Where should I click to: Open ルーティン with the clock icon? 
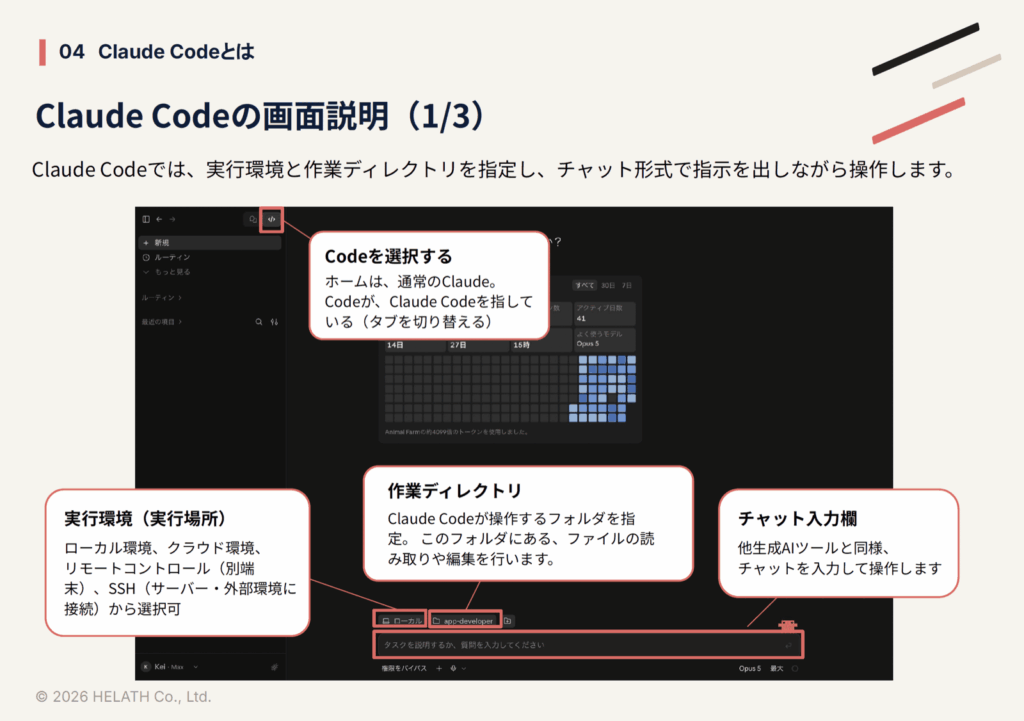[x=167, y=257]
